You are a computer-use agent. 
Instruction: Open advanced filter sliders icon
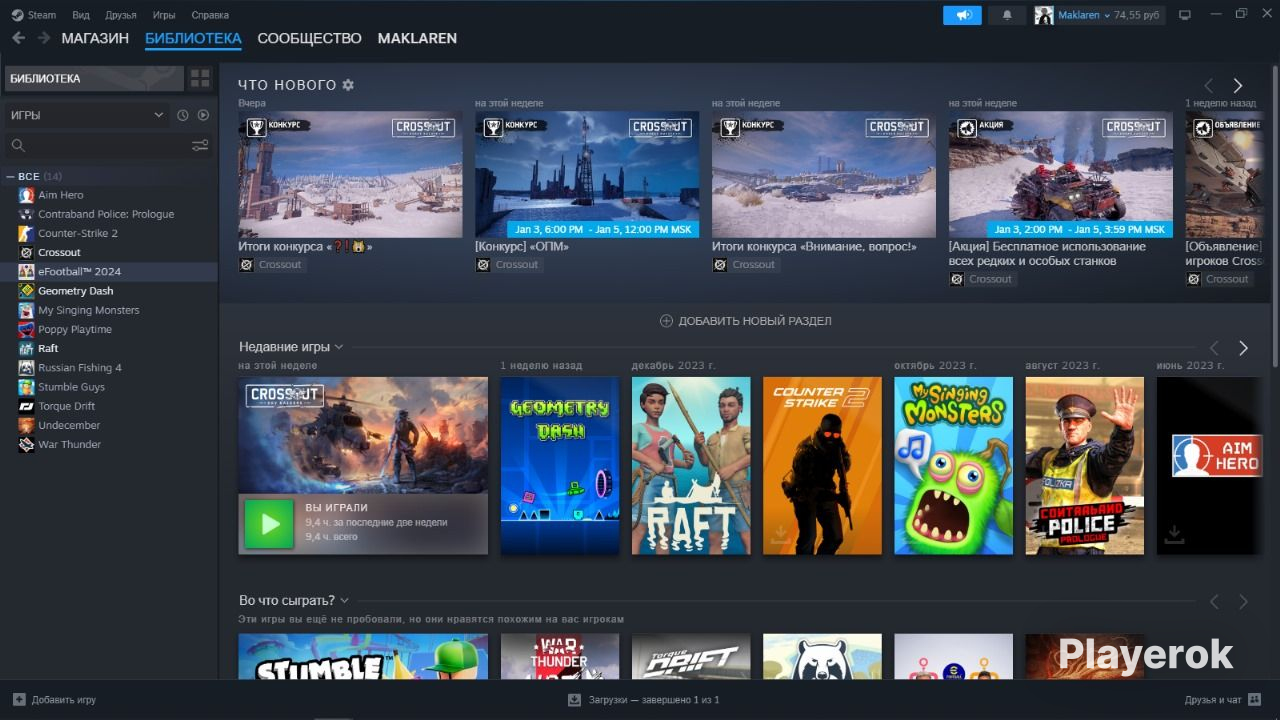pos(200,146)
